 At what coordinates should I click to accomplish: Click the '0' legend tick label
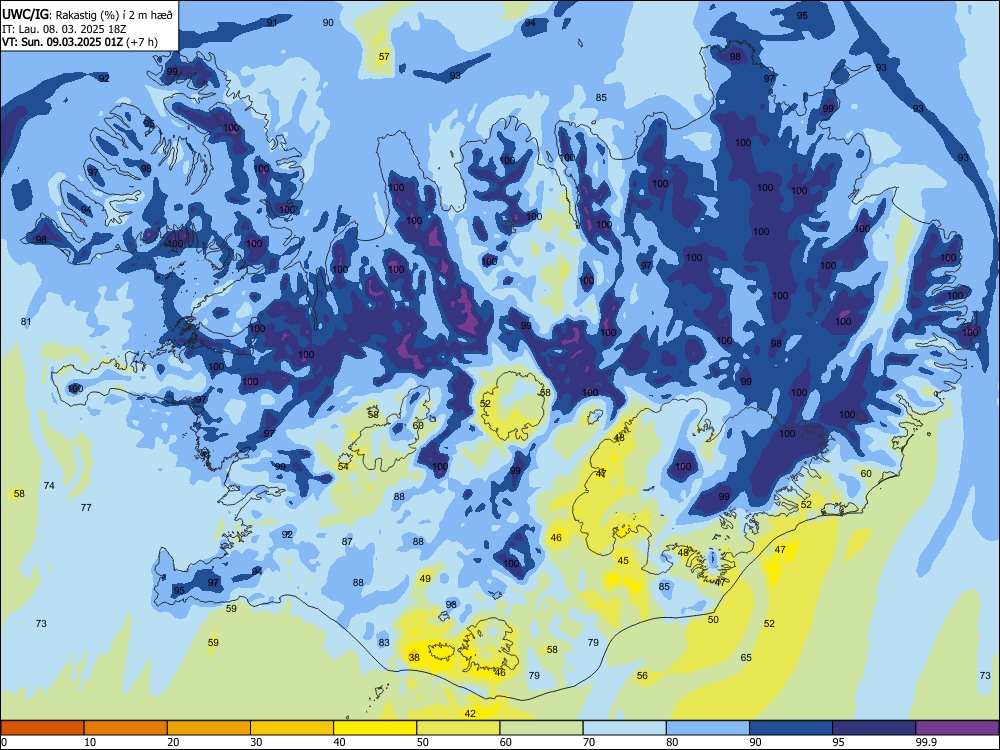[x=4, y=742]
